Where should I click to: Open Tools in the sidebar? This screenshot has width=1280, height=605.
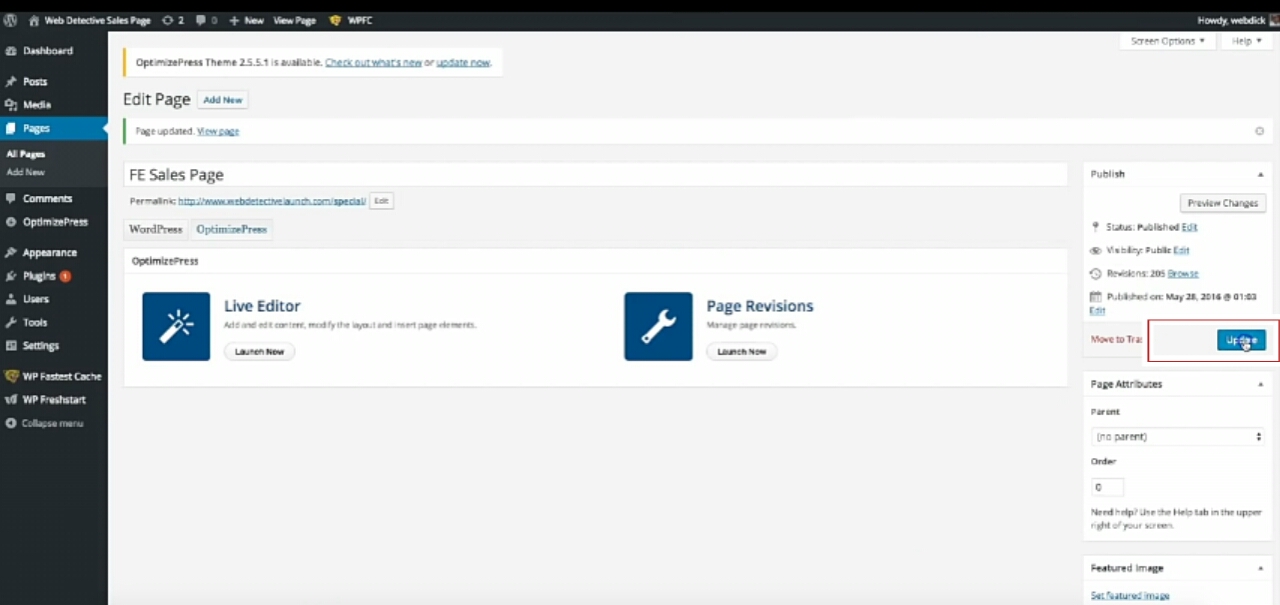click(x=35, y=323)
